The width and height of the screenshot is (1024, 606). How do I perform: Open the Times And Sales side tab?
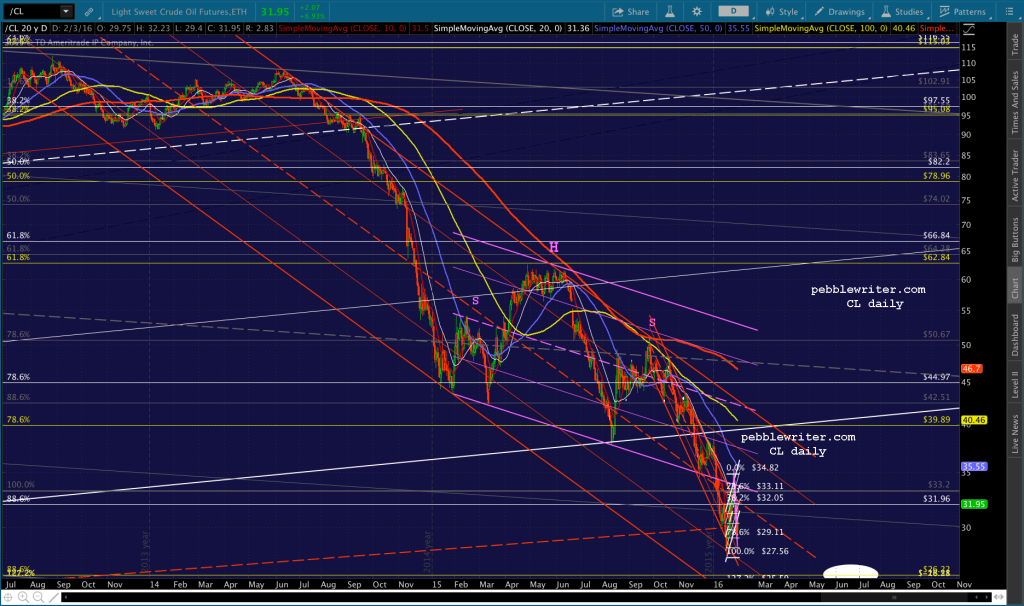1015,103
